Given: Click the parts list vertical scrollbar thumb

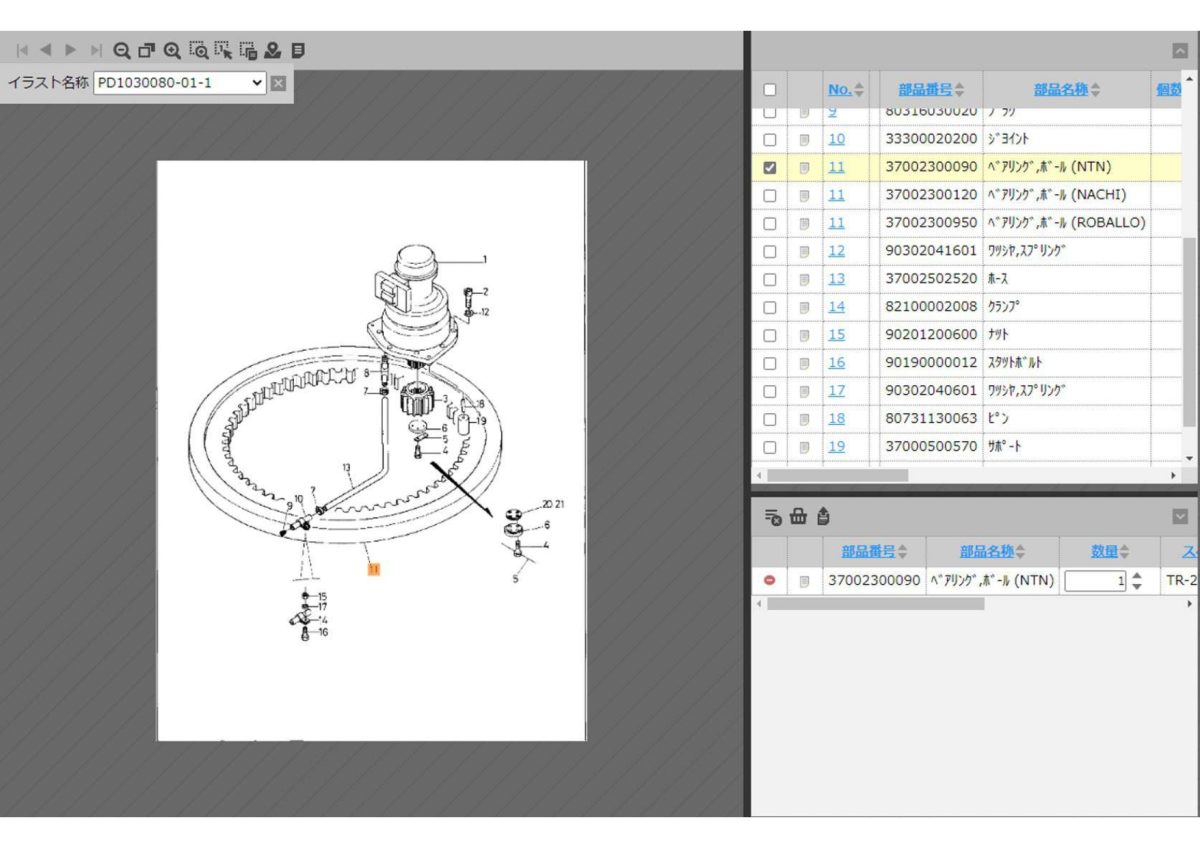Looking at the screenshot, I should click(x=1189, y=332).
